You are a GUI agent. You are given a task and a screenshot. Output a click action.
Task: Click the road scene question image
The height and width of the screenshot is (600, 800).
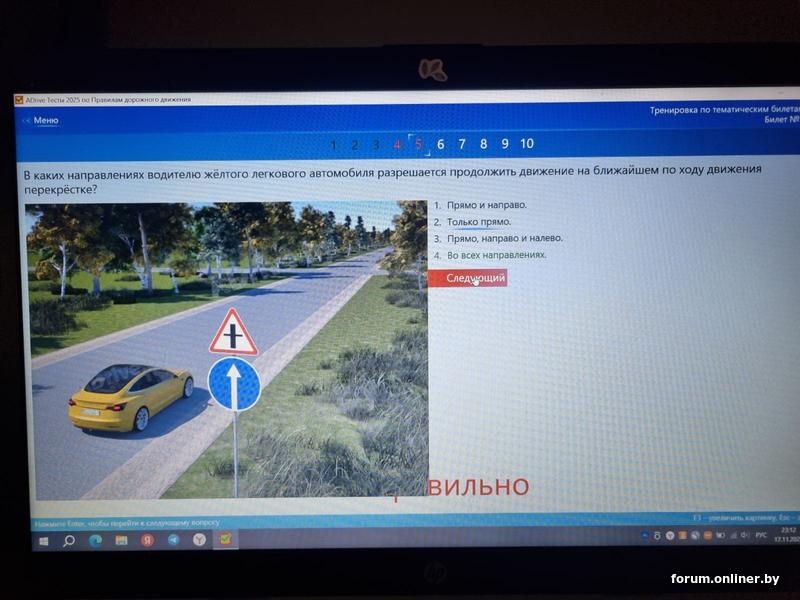pos(228,350)
